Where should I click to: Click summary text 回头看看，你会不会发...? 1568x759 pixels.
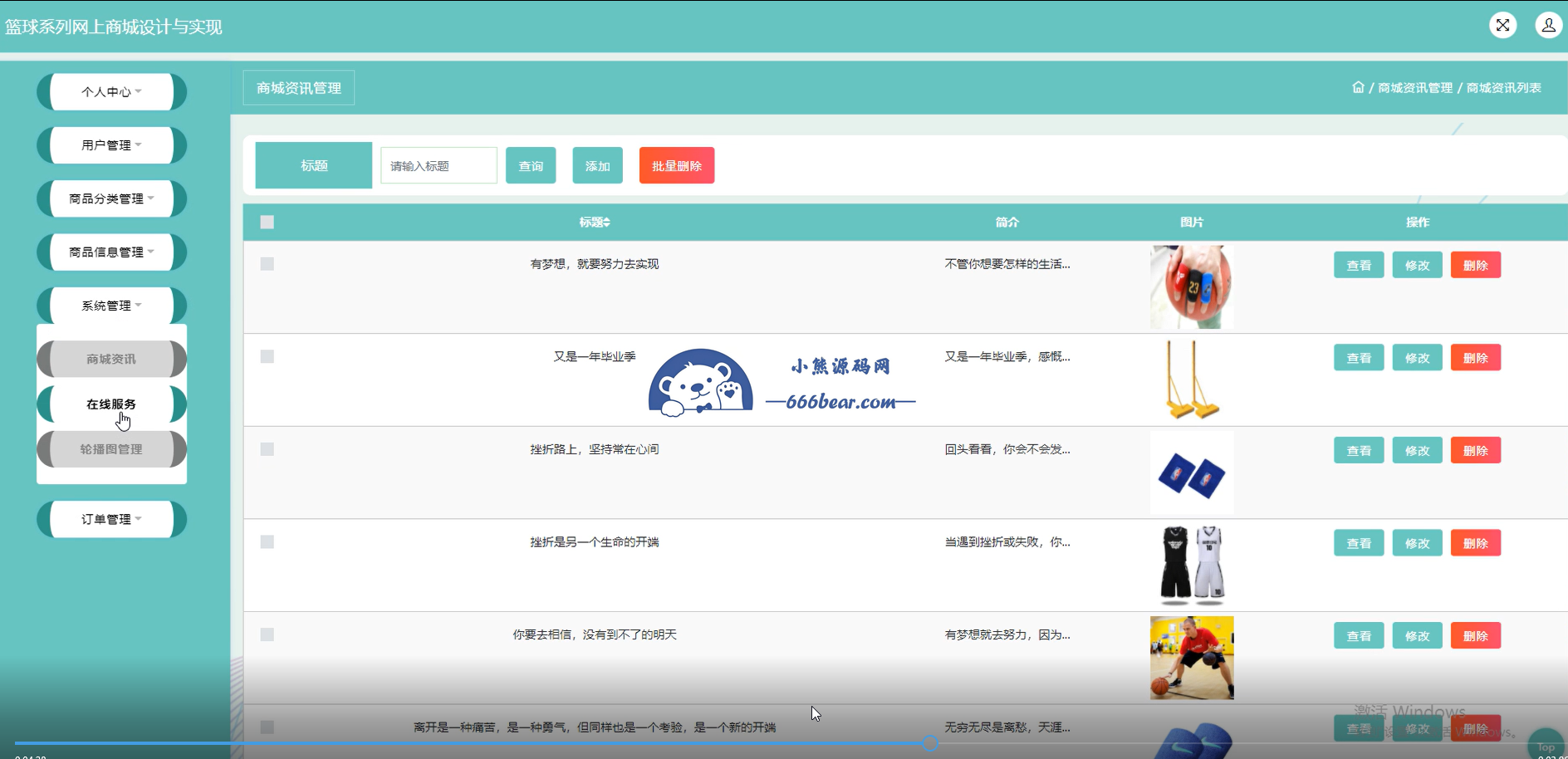pos(1007,449)
